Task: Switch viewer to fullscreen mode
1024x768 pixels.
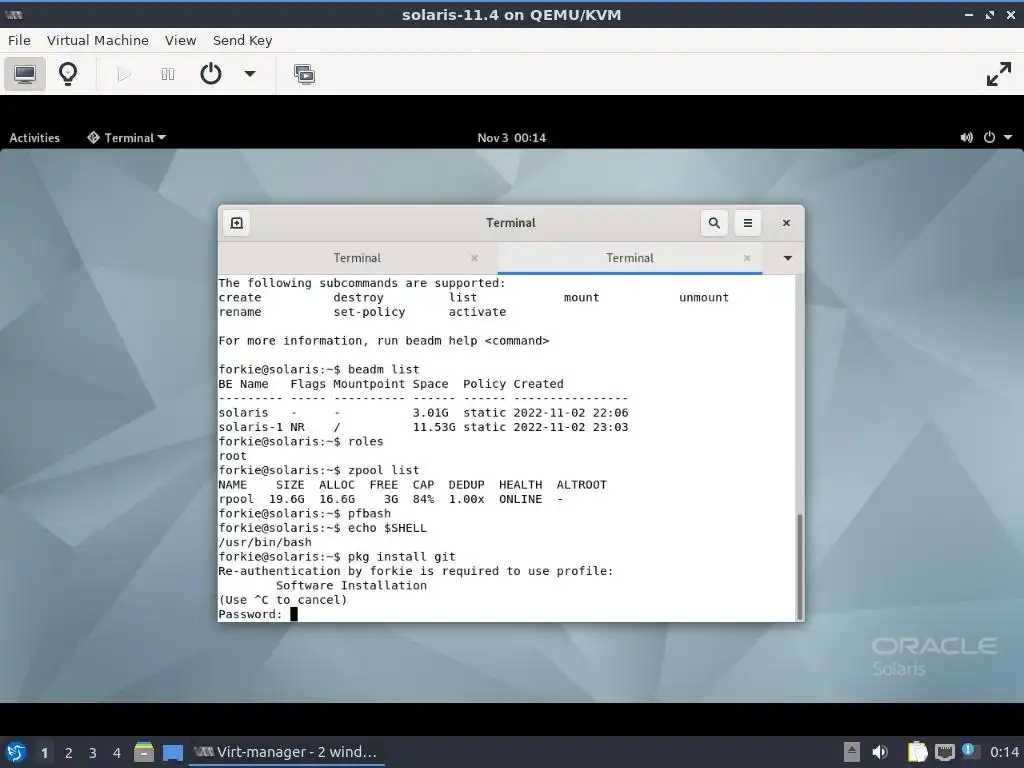Action: [999, 74]
